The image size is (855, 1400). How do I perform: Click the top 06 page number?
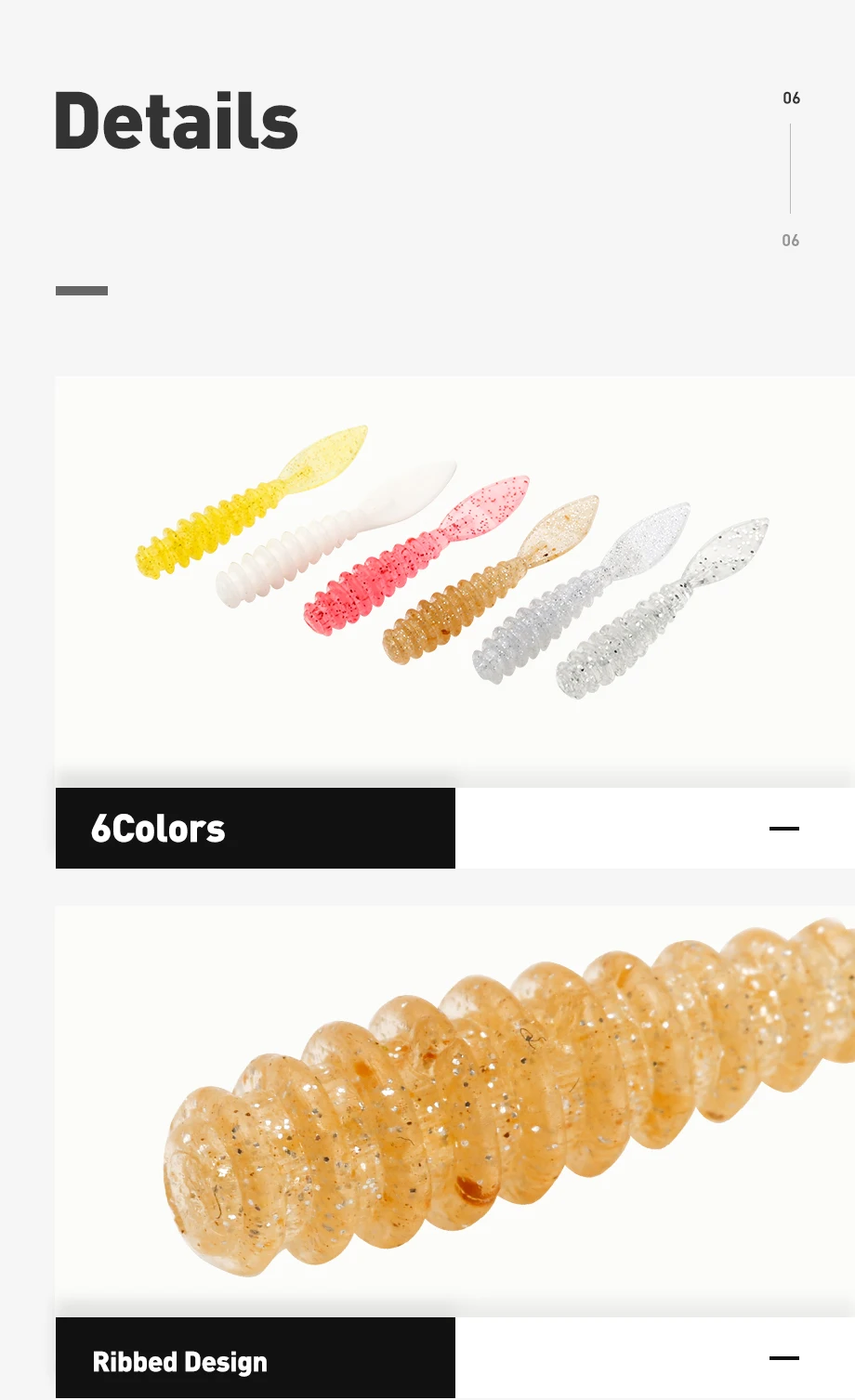791,98
